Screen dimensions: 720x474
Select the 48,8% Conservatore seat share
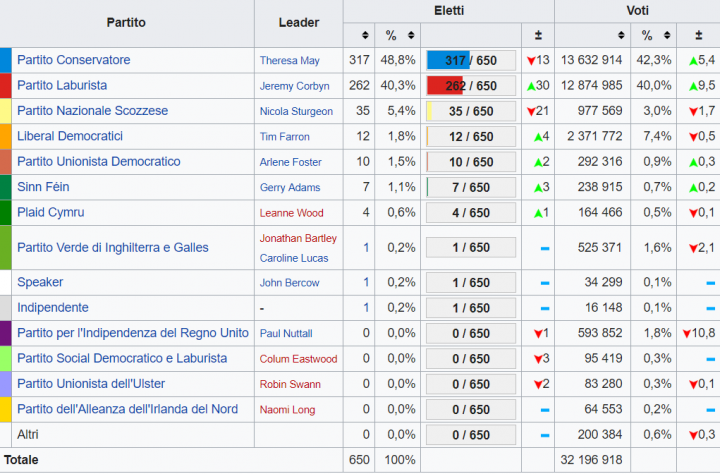coord(398,60)
